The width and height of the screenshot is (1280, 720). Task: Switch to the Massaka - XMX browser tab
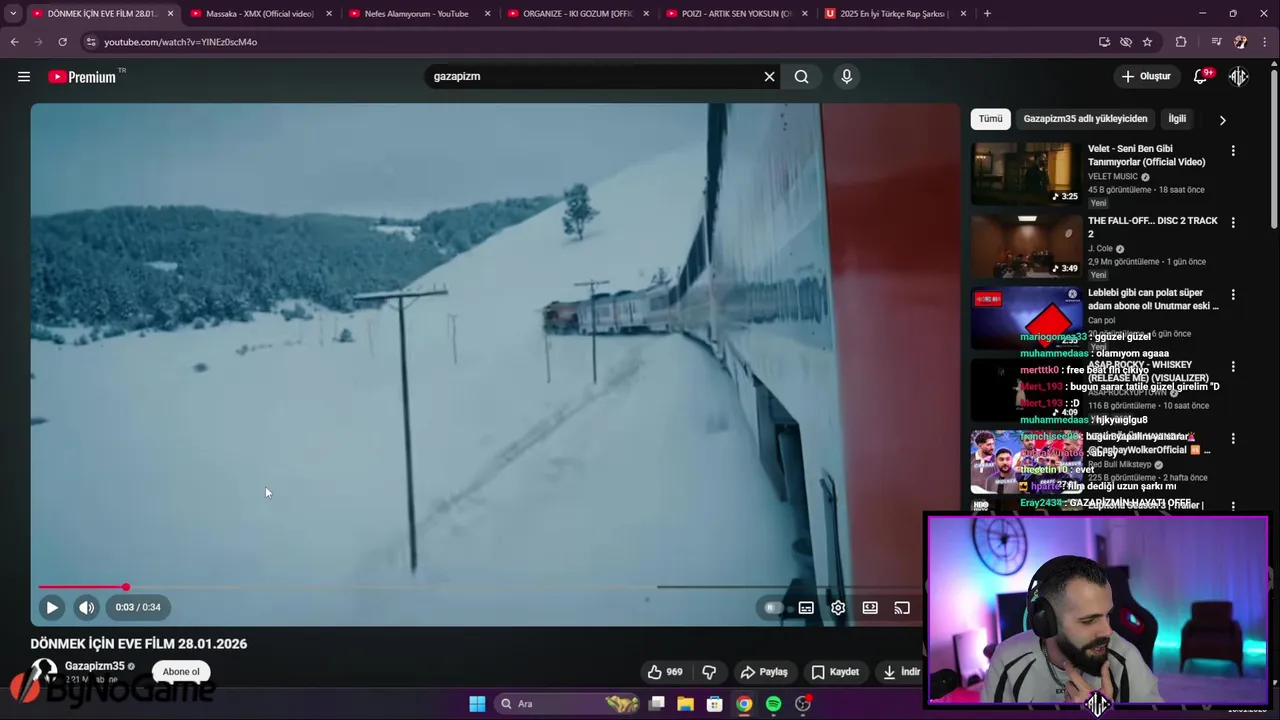pos(259,14)
